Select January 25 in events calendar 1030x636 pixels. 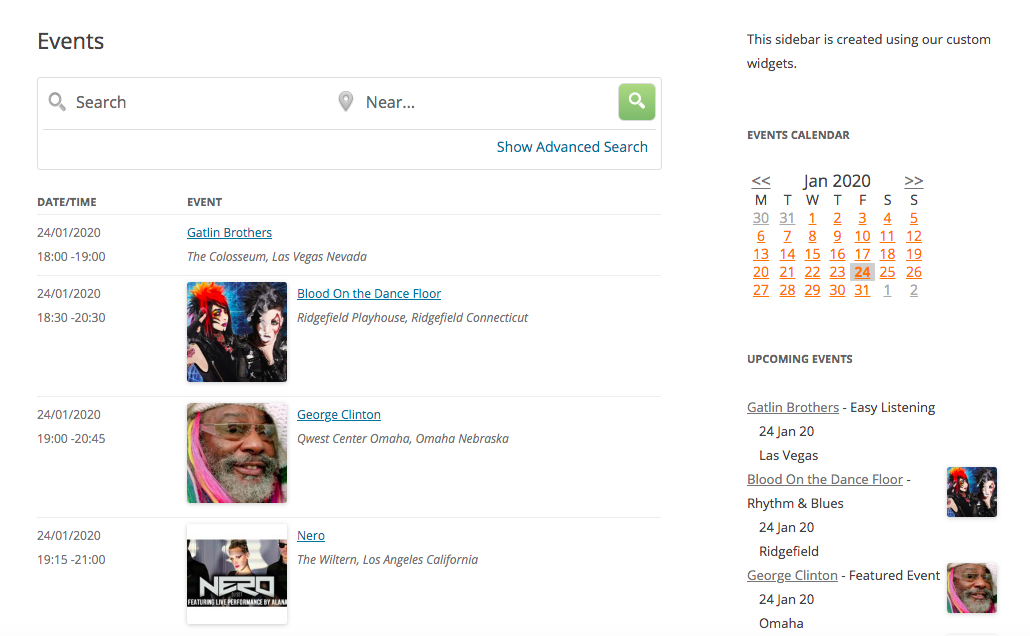click(x=887, y=272)
